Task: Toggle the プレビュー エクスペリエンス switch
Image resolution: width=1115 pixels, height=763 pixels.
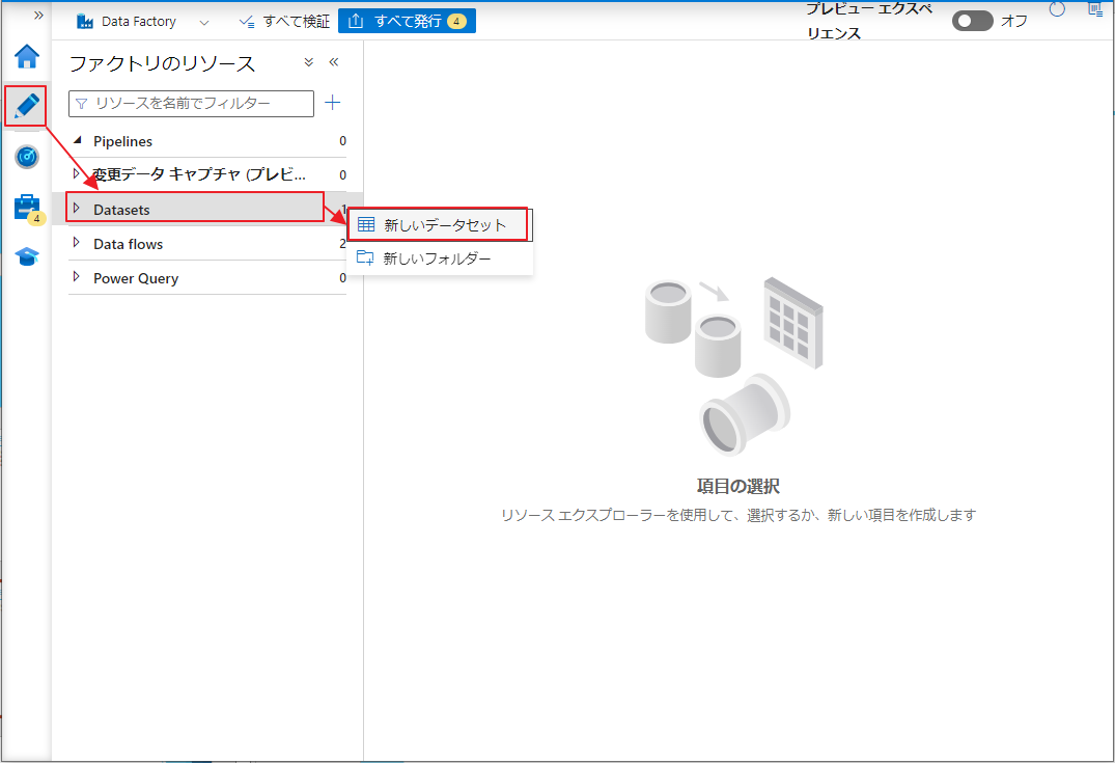Action: (971, 21)
